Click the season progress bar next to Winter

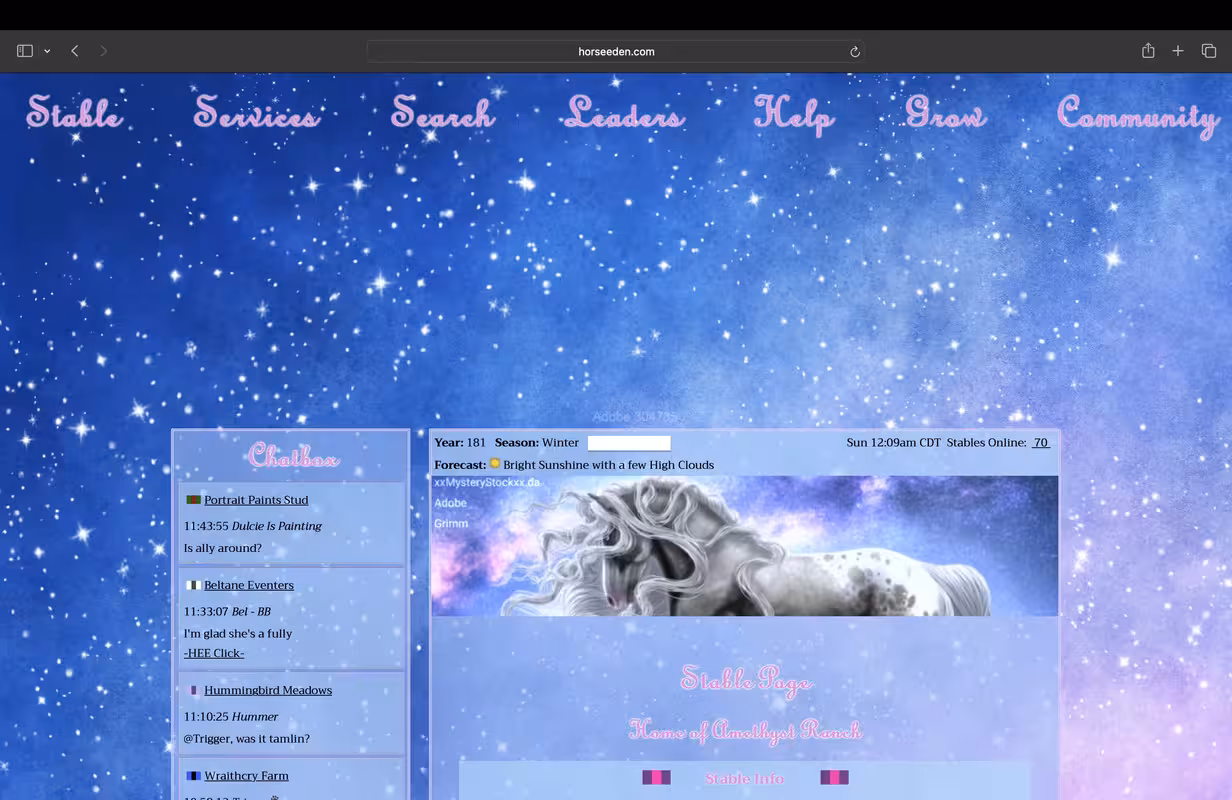pyautogui.click(x=629, y=443)
